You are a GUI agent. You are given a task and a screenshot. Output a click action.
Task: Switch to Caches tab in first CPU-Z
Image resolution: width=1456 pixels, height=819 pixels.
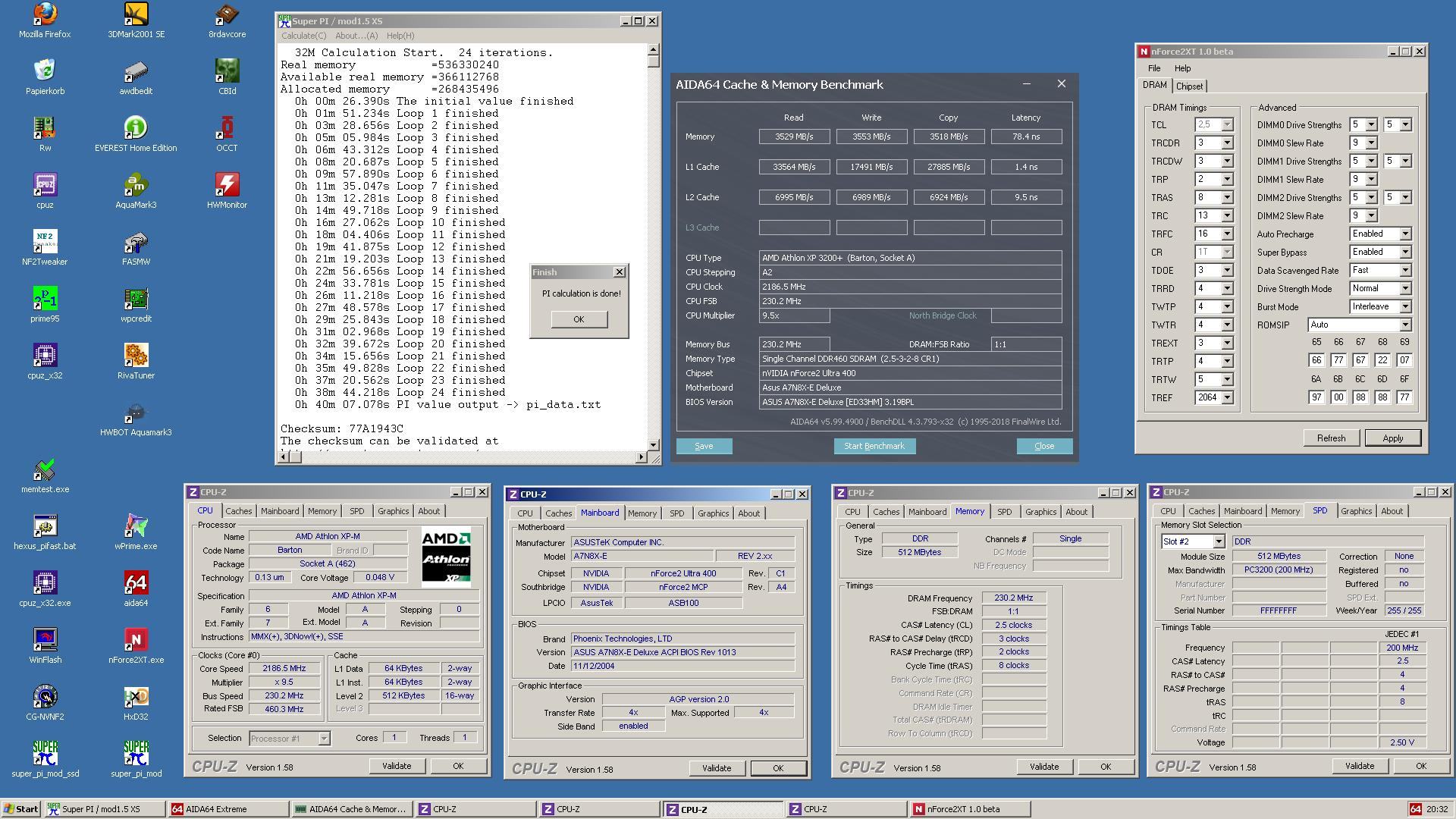238,511
